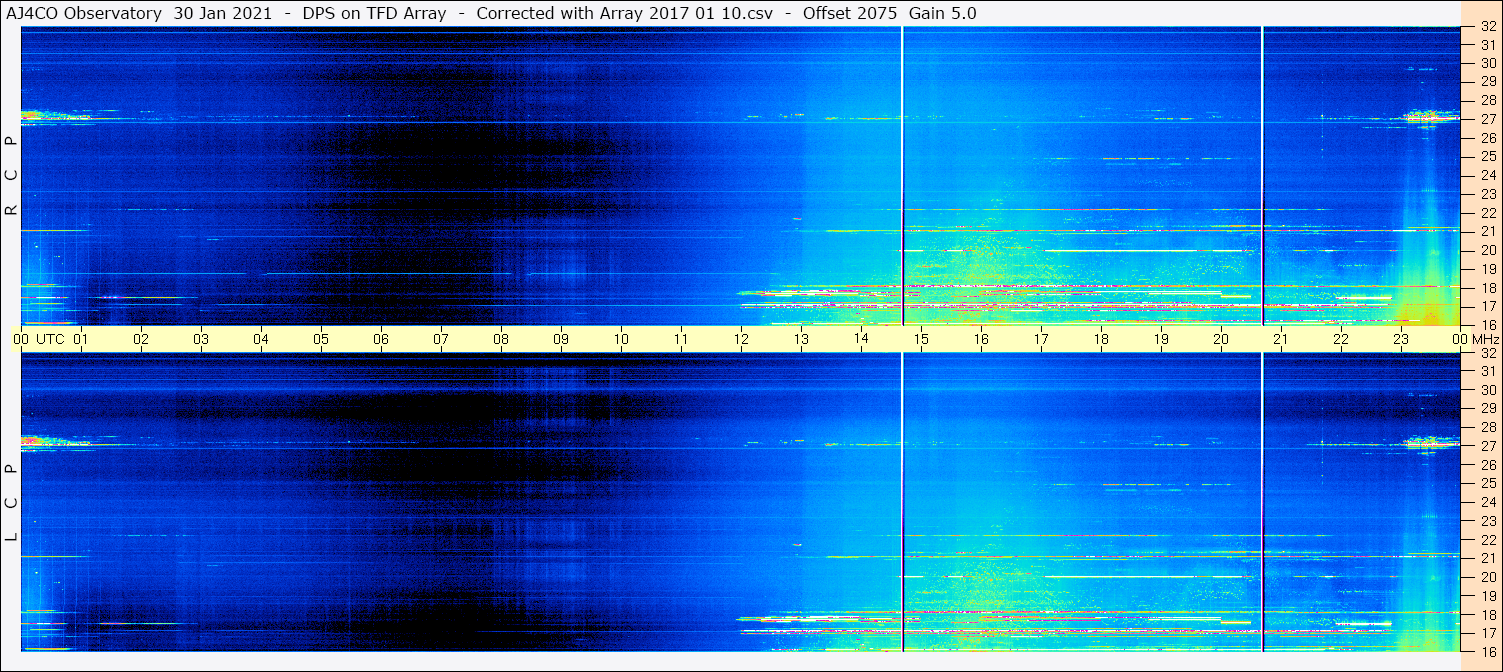Click the 29 MHz label on LCP axis
Viewport: 1503px width, 672px height.
pyautogui.click(x=1487, y=409)
